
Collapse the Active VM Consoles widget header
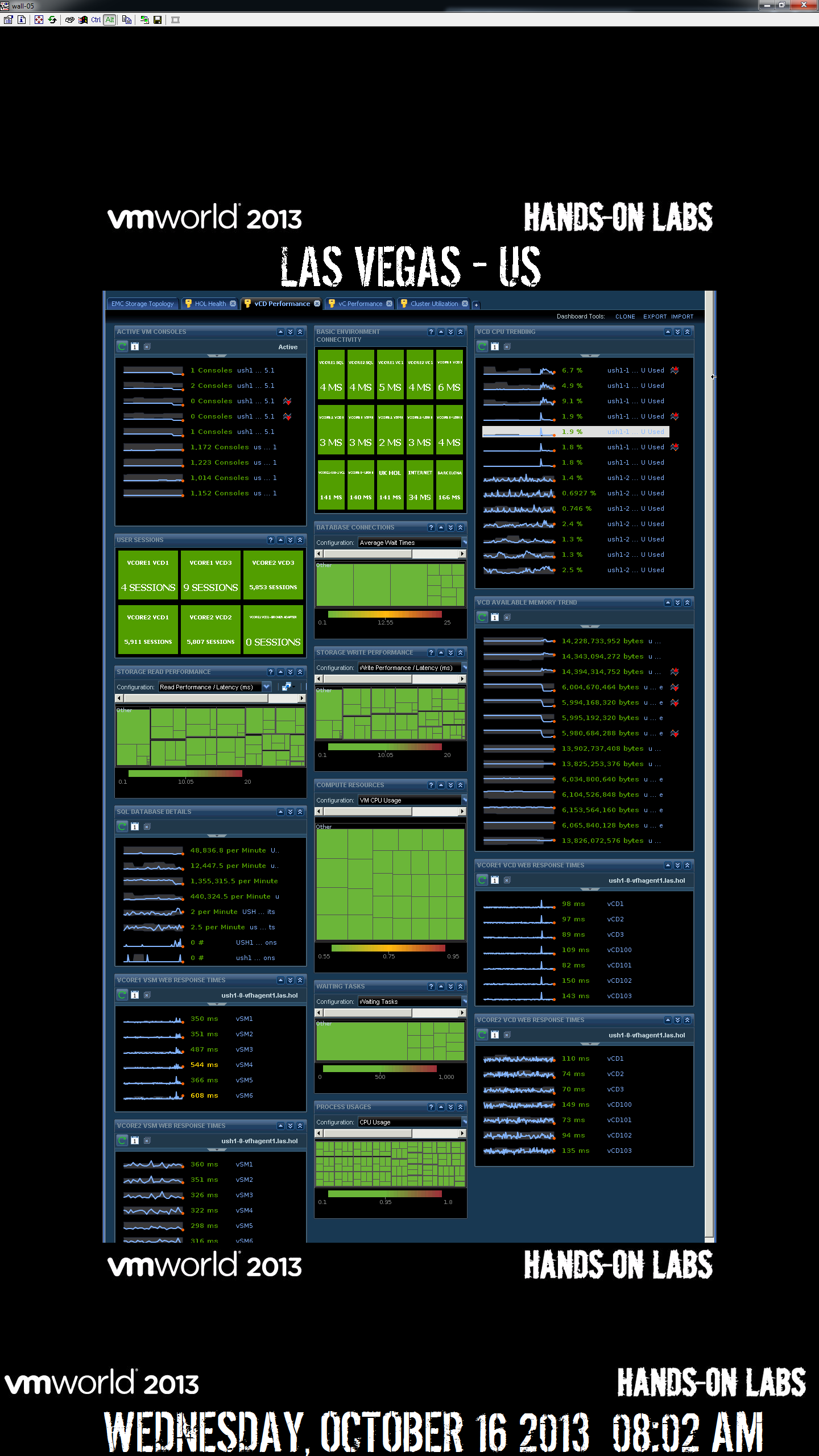(x=280, y=332)
